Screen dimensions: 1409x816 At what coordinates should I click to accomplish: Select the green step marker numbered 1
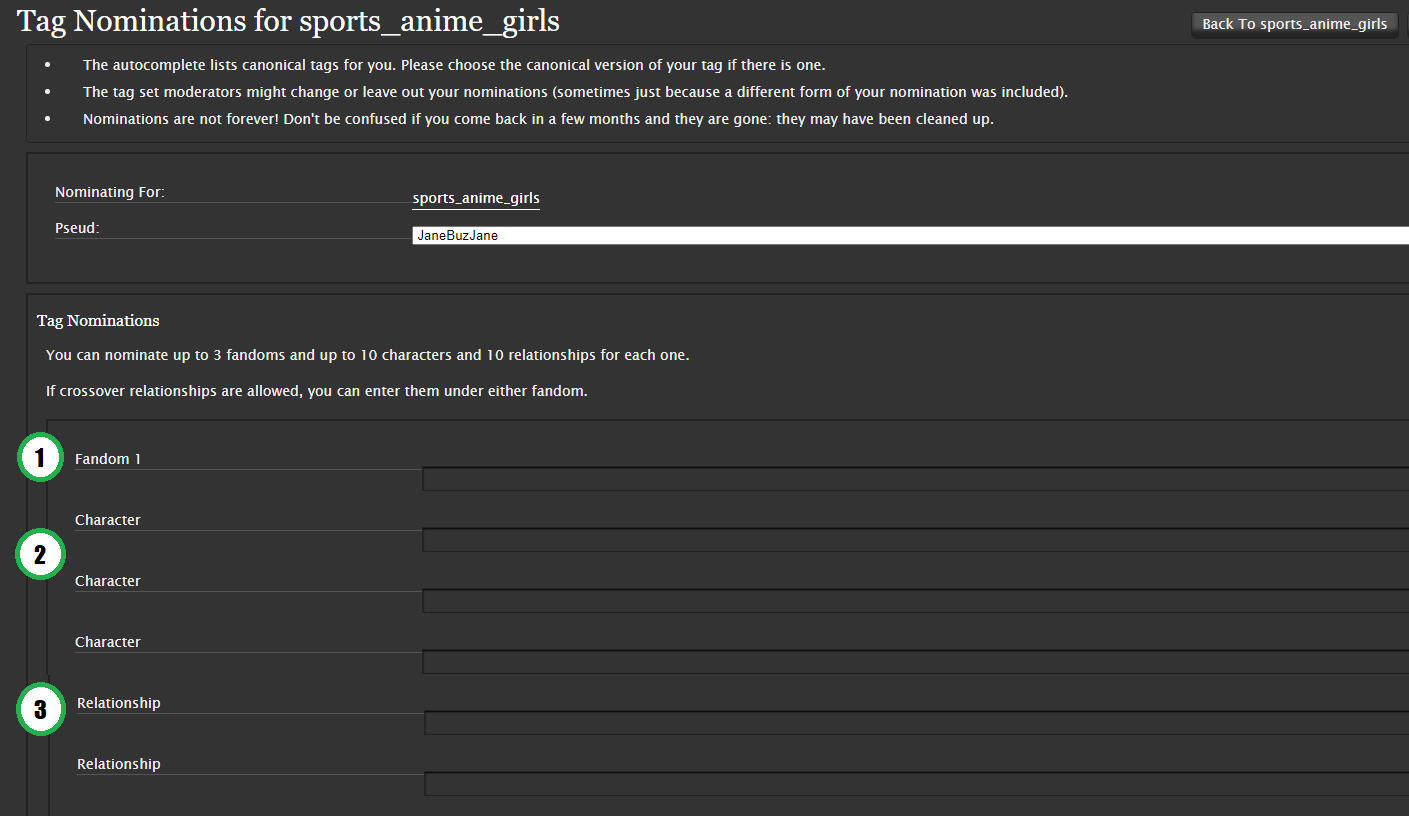pyautogui.click(x=40, y=457)
